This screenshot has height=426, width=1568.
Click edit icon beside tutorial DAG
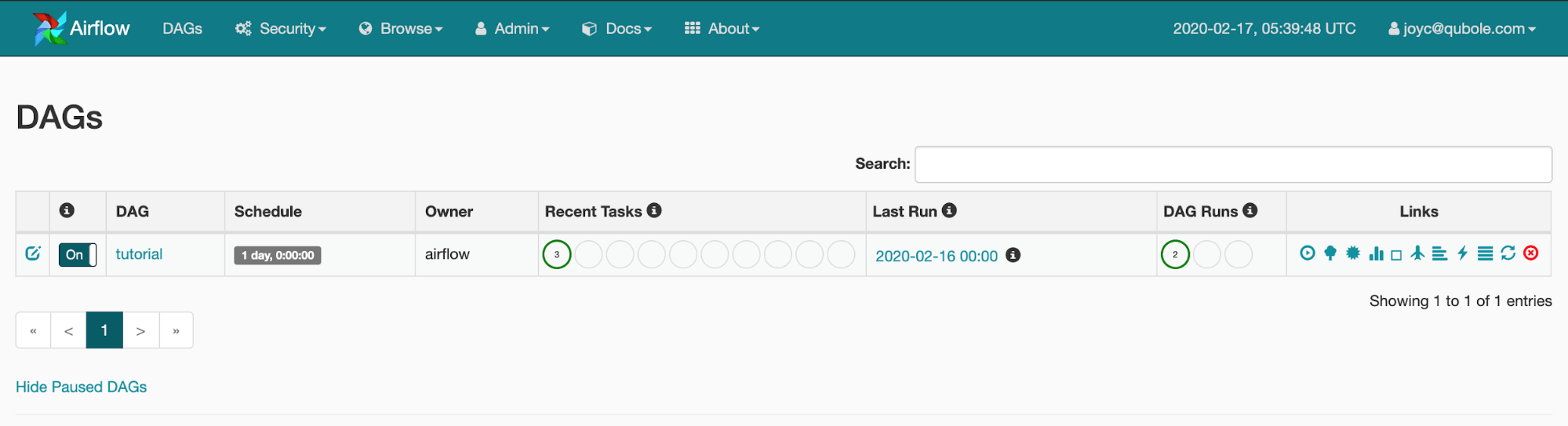pyautogui.click(x=33, y=253)
